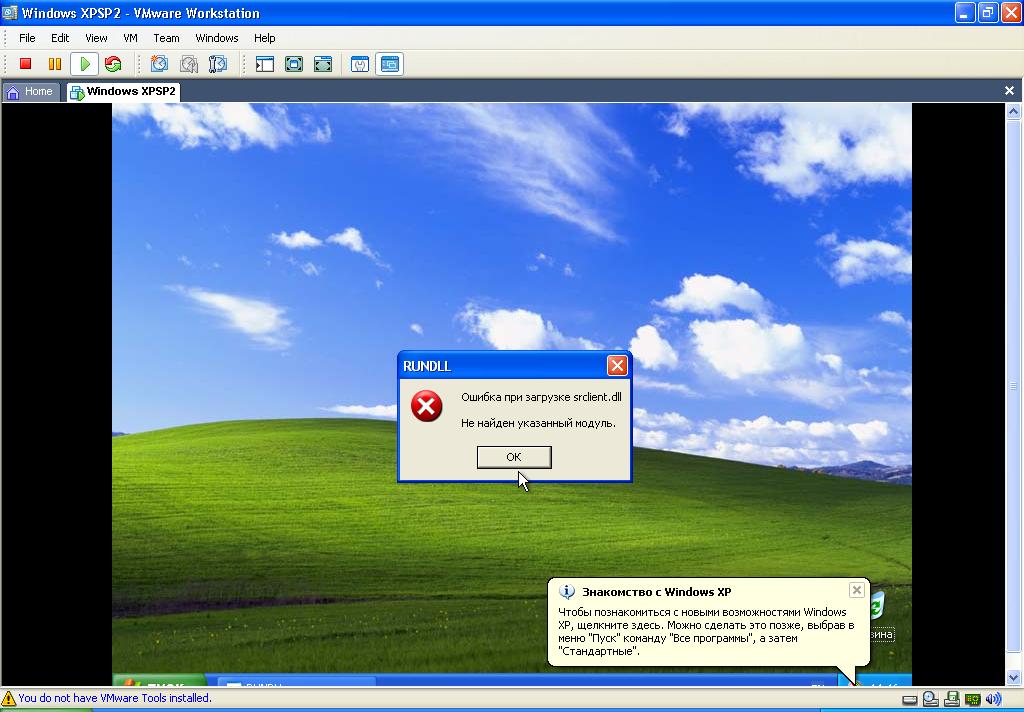Enter full screen mode via the toolbar icon
Image resolution: width=1024 pixels, height=712 pixels.
[x=294, y=64]
